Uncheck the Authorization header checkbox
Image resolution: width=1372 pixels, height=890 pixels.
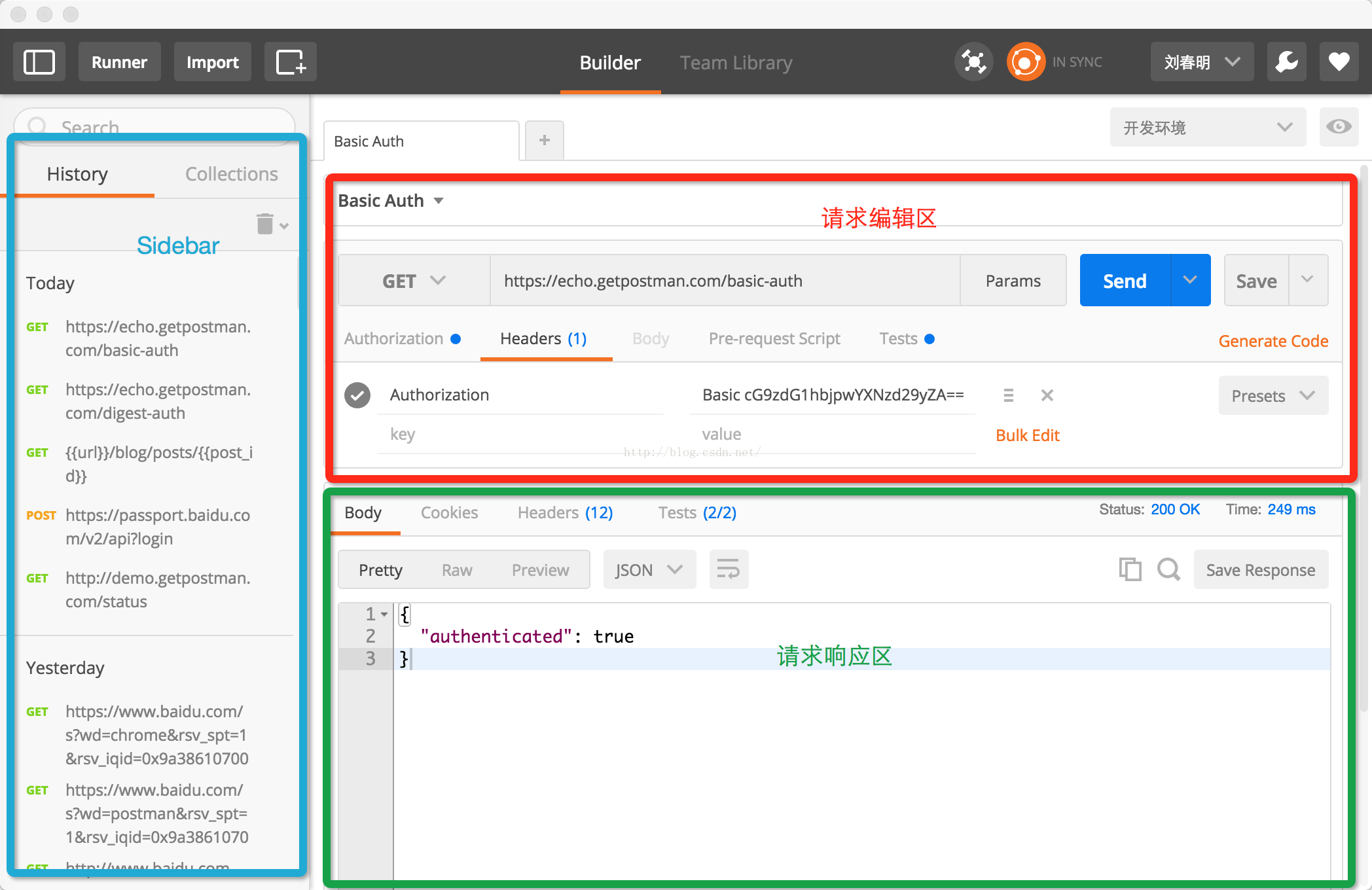click(x=357, y=395)
